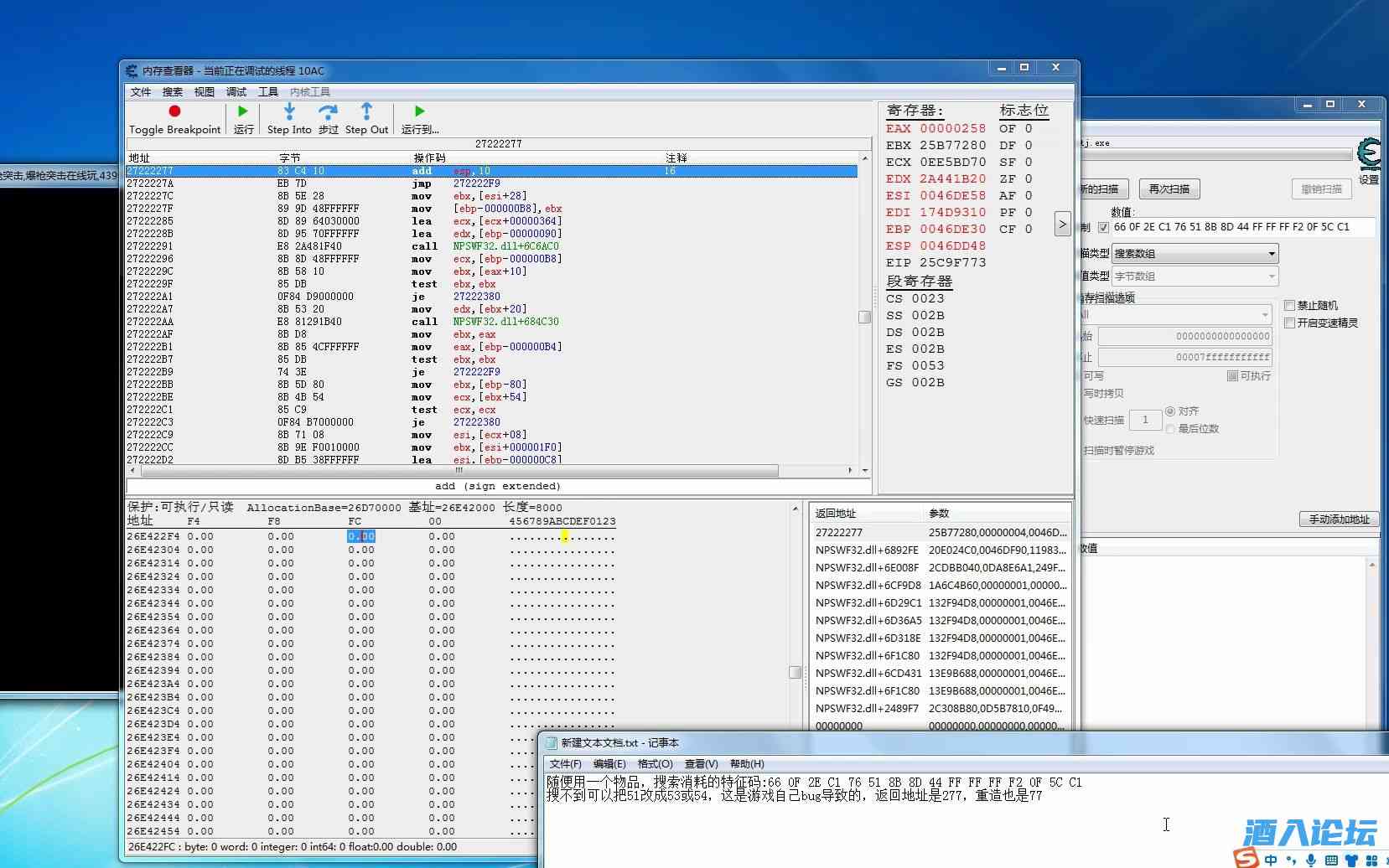Enable the disable-randomizer checkbox
The height and width of the screenshot is (868, 1389).
click(x=1290, y=306)
